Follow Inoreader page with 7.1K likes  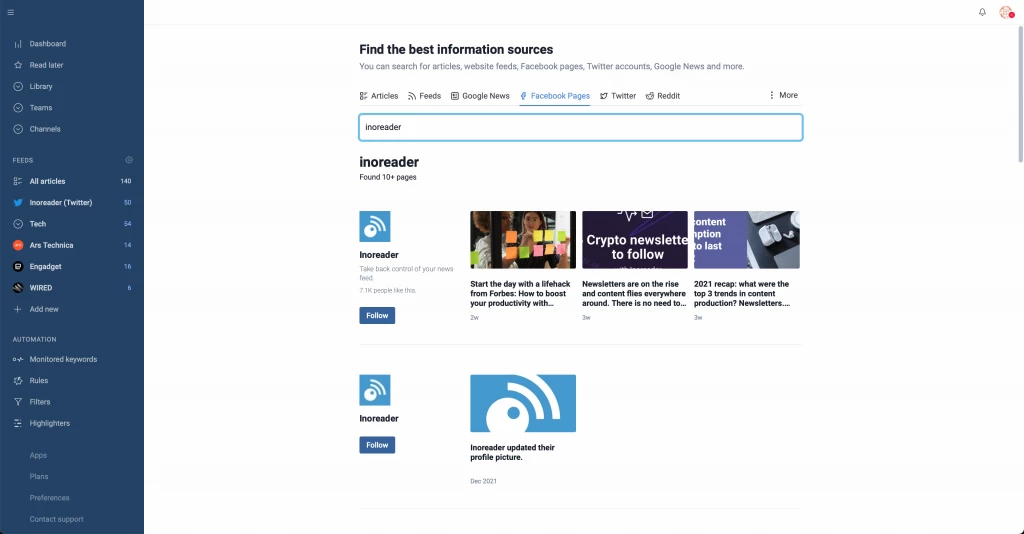coord(377,315)
